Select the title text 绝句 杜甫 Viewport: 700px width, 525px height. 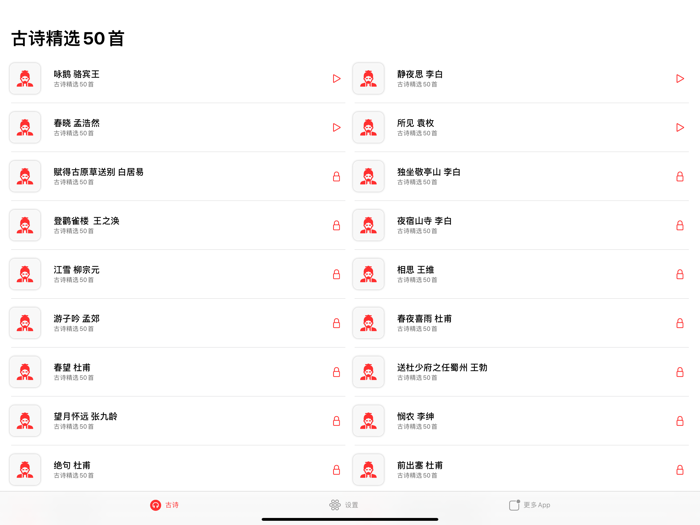[x=72, y=465]
